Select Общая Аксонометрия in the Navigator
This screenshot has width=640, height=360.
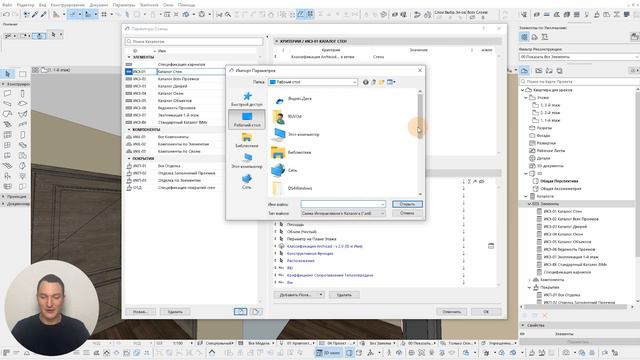pos(561,189)
